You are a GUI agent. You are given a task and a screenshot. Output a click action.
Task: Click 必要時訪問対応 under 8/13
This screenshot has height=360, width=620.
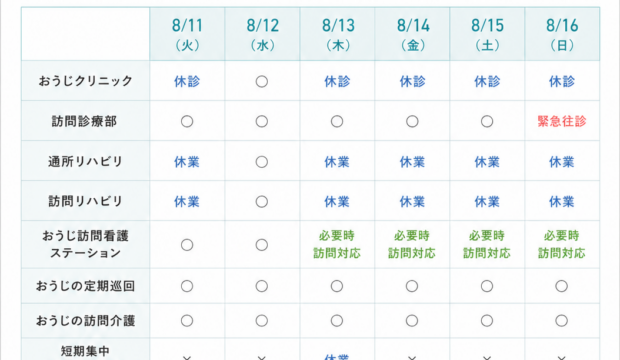coord(337,244)
